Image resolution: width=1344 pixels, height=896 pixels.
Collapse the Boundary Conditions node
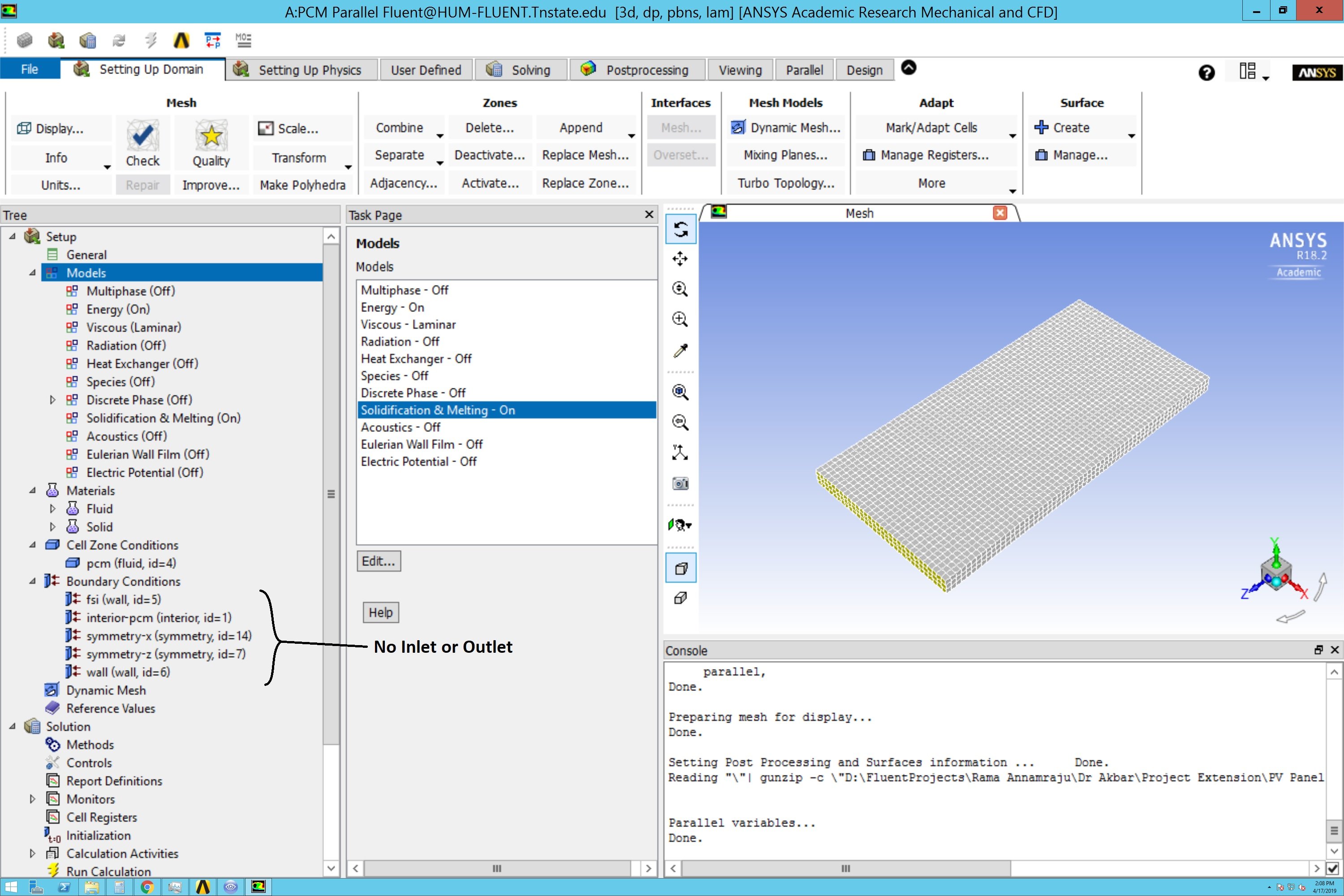point(33,581)
